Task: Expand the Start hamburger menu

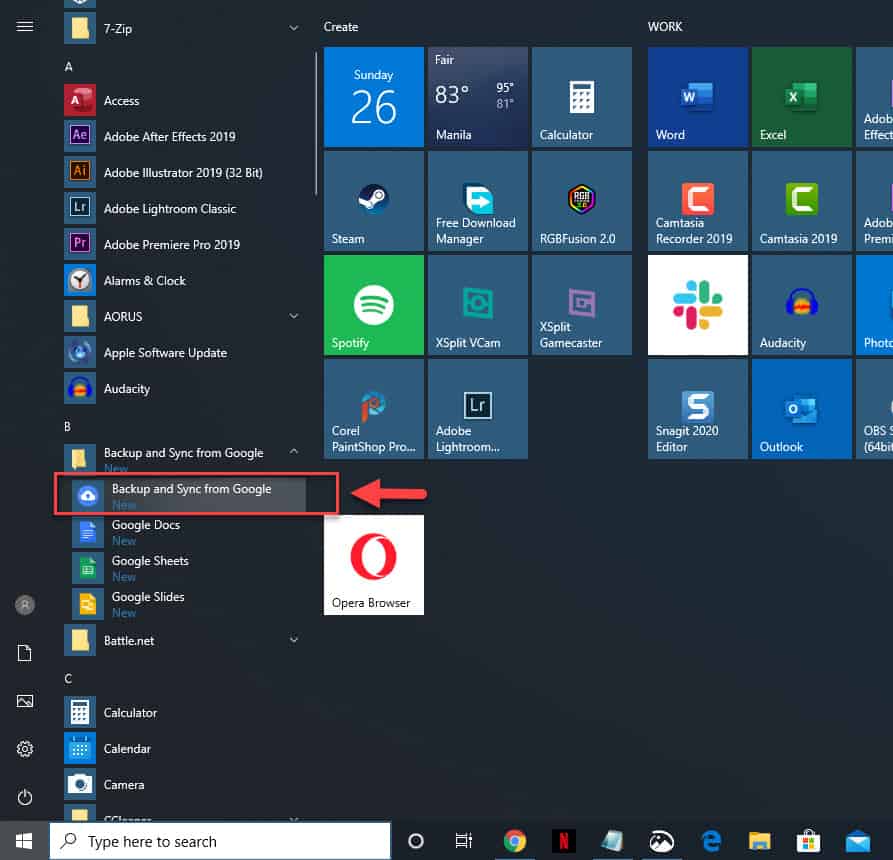Action: coord(24,26)
